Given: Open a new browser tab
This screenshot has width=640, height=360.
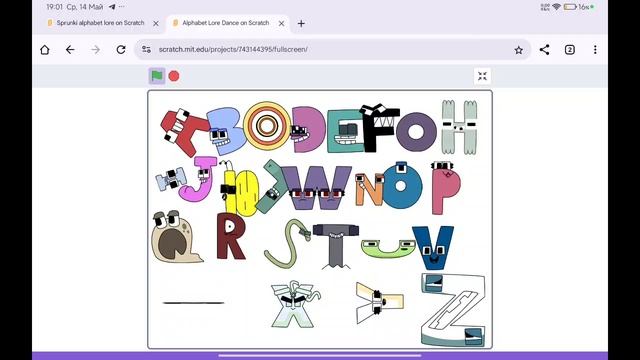Looking at the screenshot, I should pyautogui.click(x=301, y=24).
